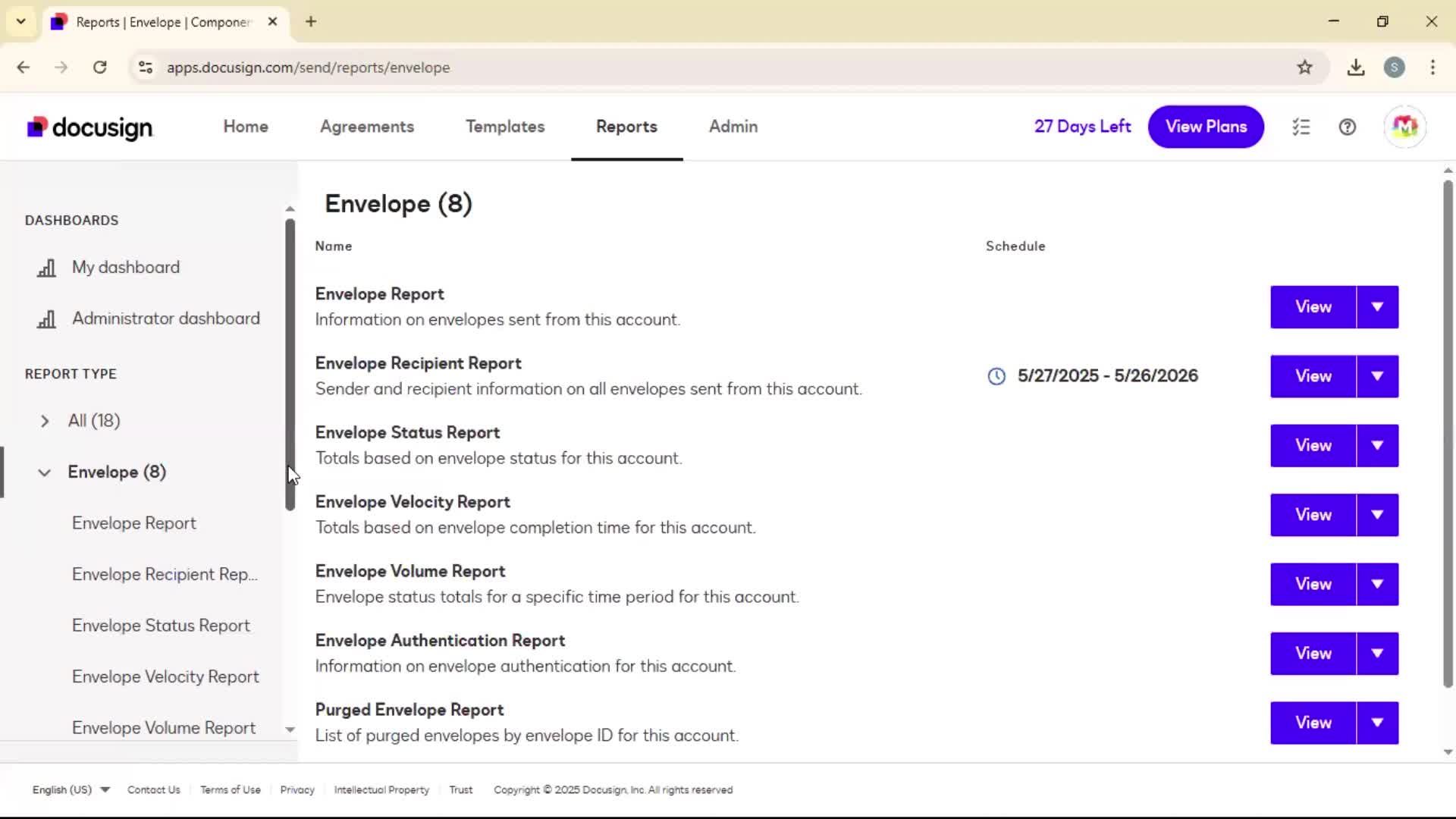Image resolution: width=1456 pixels, height=819 pixels.
Task: Open the setup checklist icon
Action: [1301, 127]
